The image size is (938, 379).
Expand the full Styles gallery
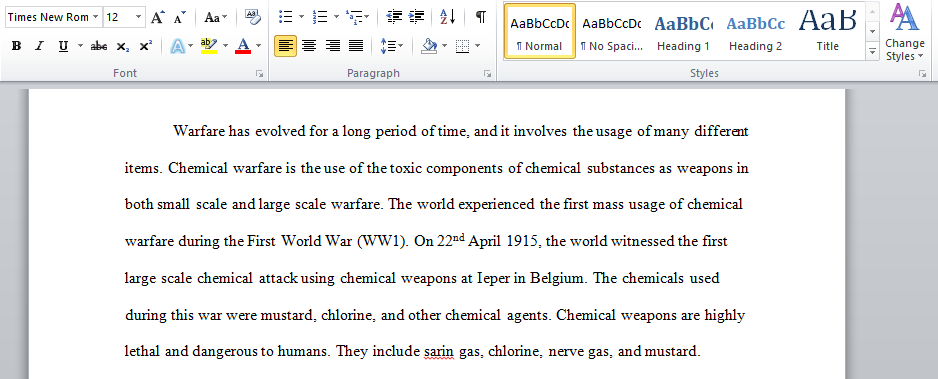[x=872, y=52]
